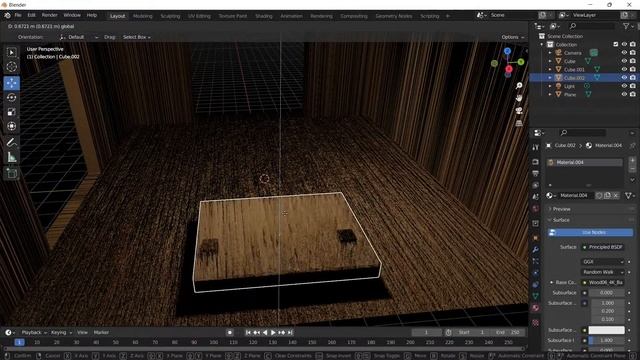Switch to the UV Editing workspace tab

coord(199,16)
